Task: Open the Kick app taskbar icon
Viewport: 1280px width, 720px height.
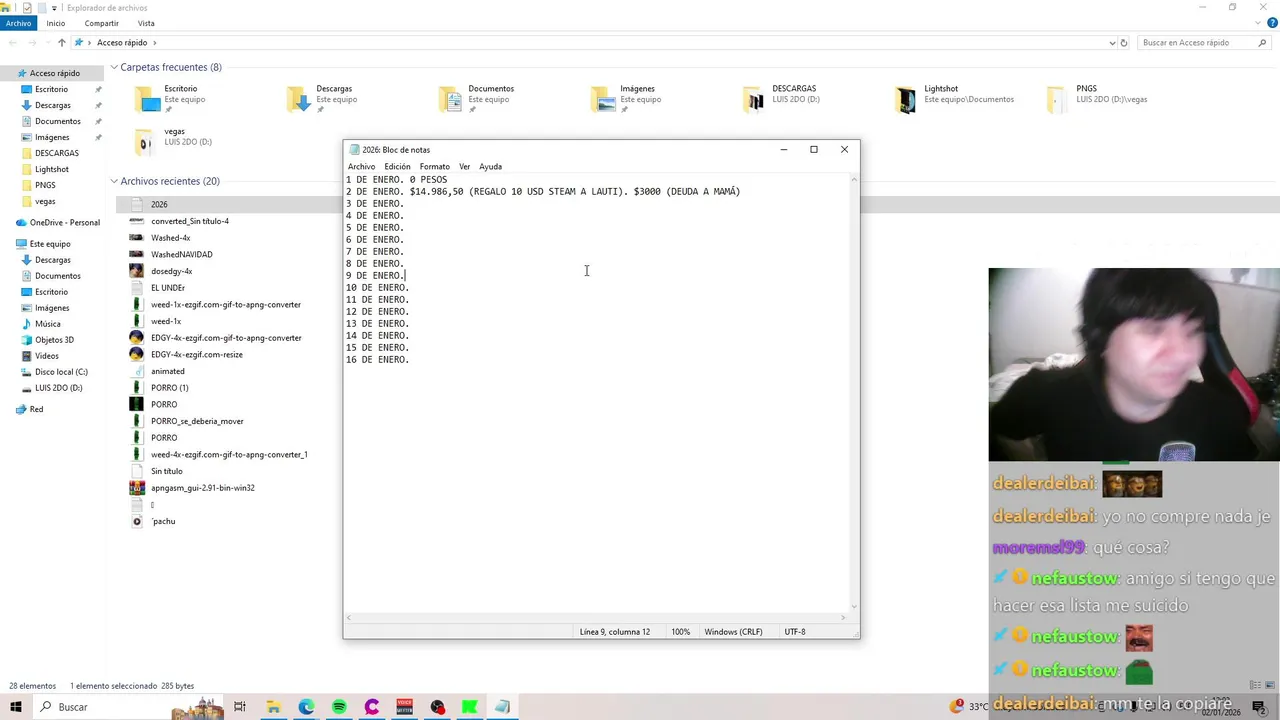Action: tap(469, 707)
